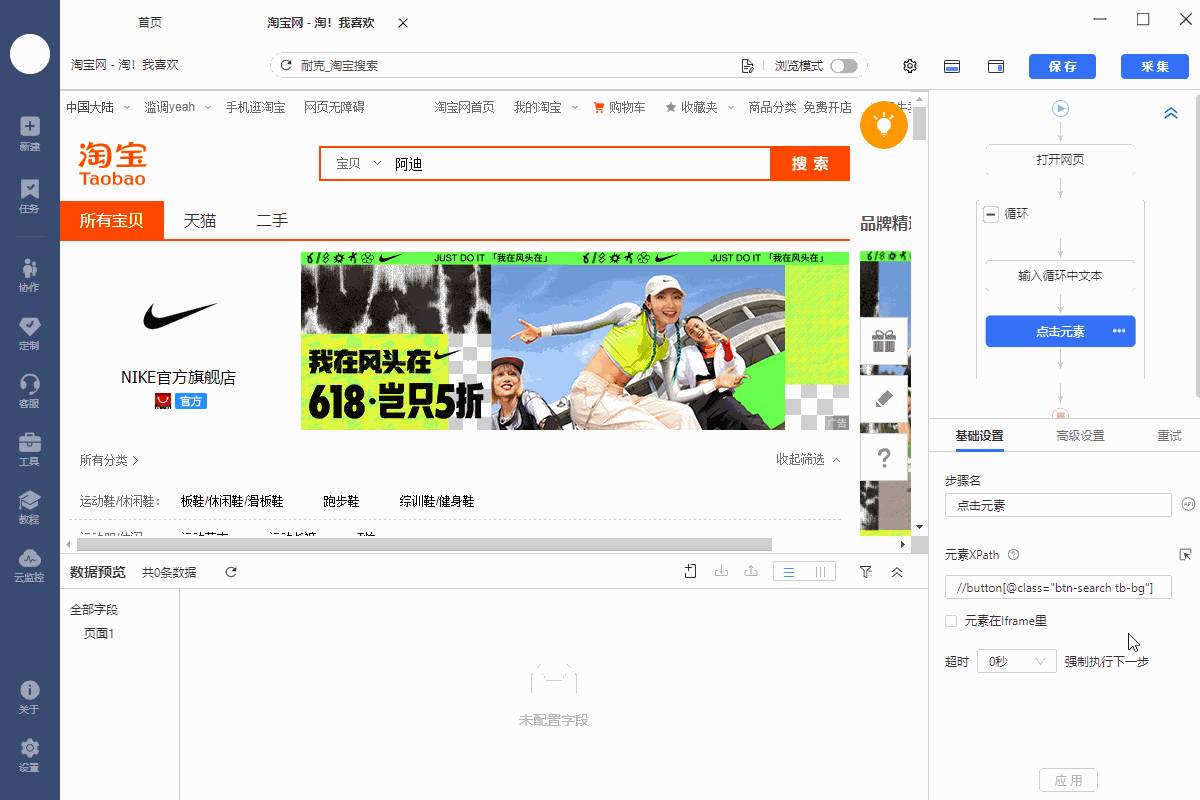The height and width of the screenshot is (800, 1200).
Task: Open the data filter funnel icon
Action: tap(866, 572)
